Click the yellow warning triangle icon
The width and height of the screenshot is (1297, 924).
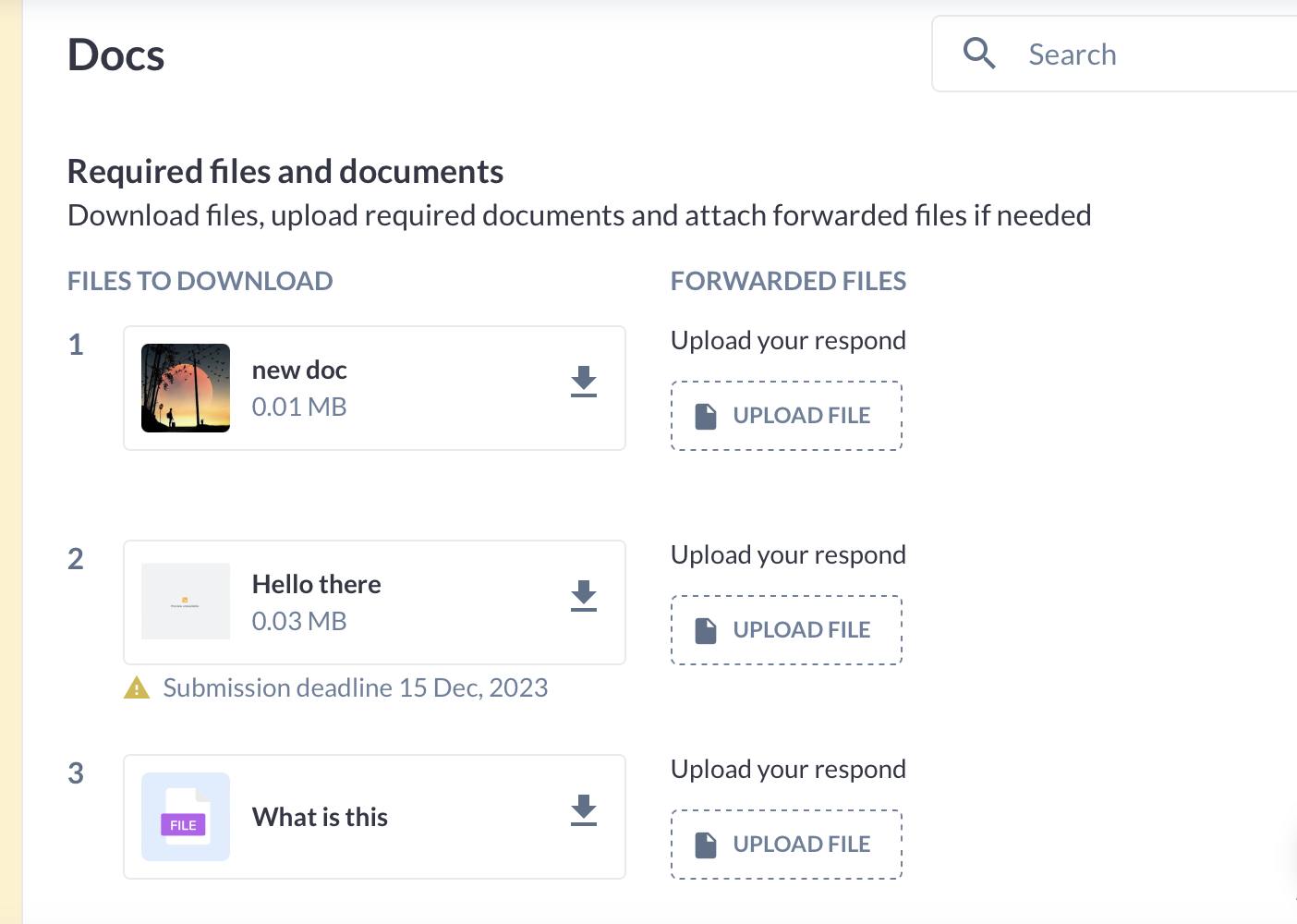click(x=137, y=688)
